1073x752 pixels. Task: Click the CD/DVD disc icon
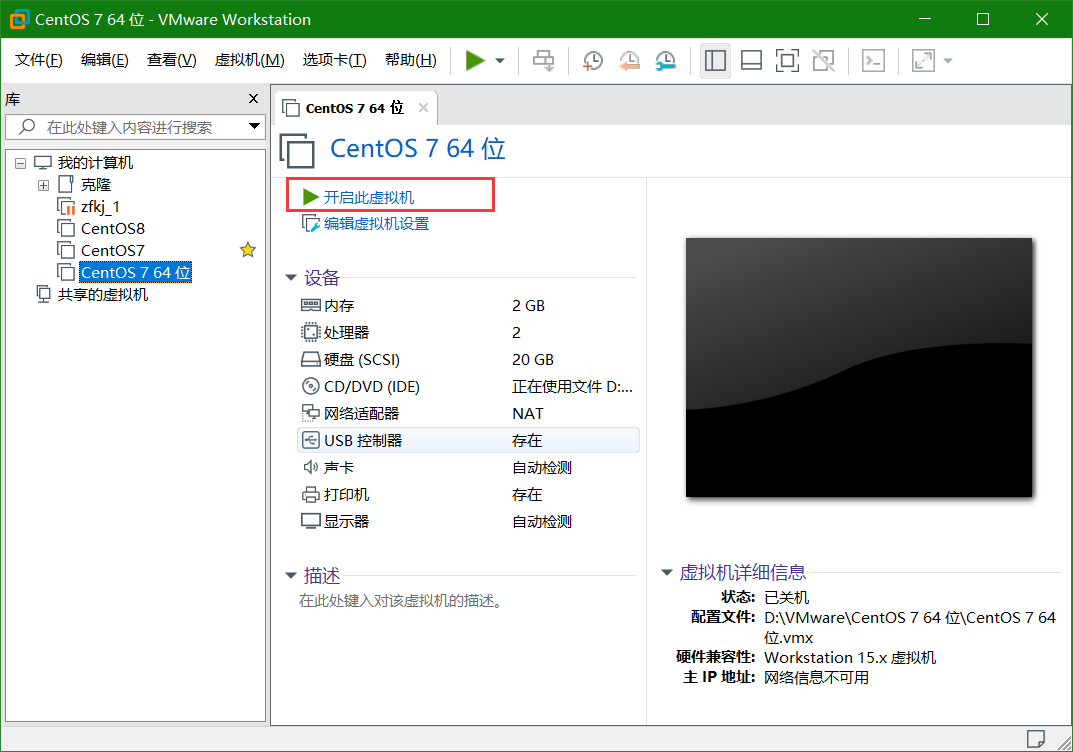[311, 387]
